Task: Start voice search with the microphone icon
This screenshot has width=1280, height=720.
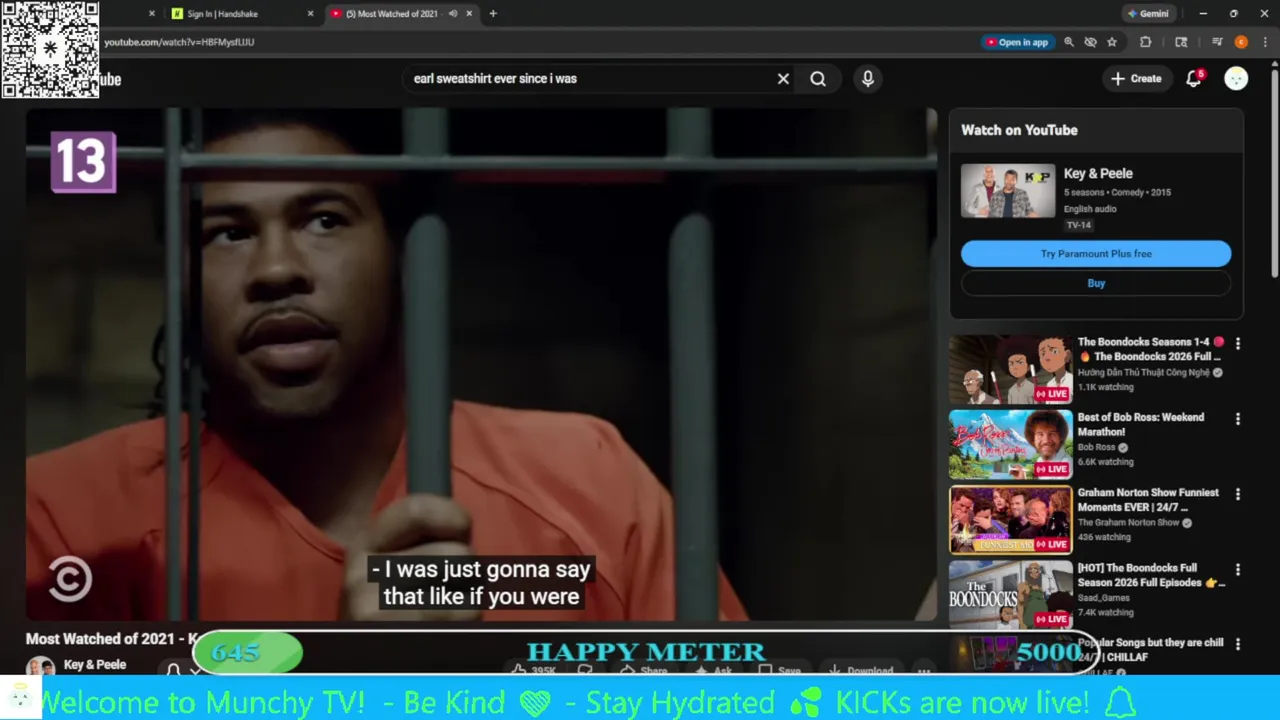Action: tap(868, 79)
